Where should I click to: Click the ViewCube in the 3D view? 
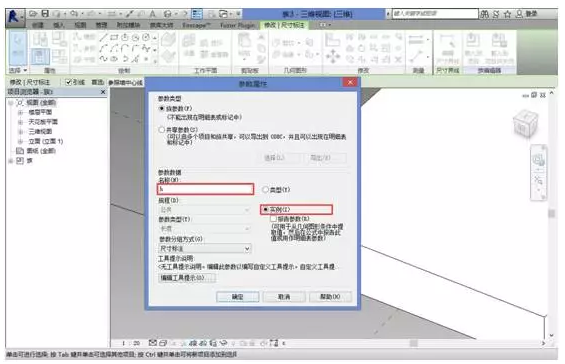pyautogui.click(x=525, y=124)
